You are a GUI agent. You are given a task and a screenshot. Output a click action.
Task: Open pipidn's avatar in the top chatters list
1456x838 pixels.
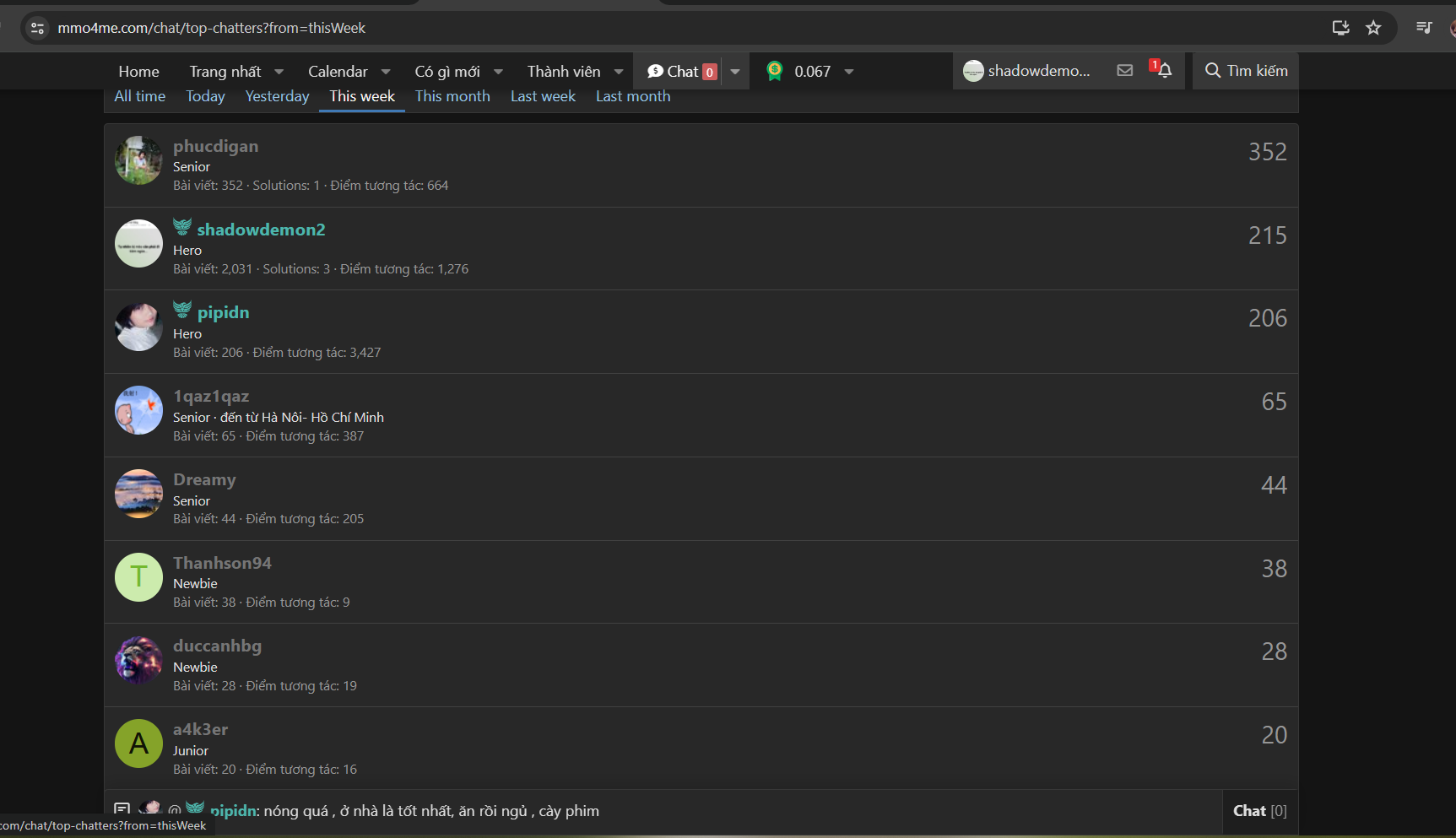click(x=138, y=327)
